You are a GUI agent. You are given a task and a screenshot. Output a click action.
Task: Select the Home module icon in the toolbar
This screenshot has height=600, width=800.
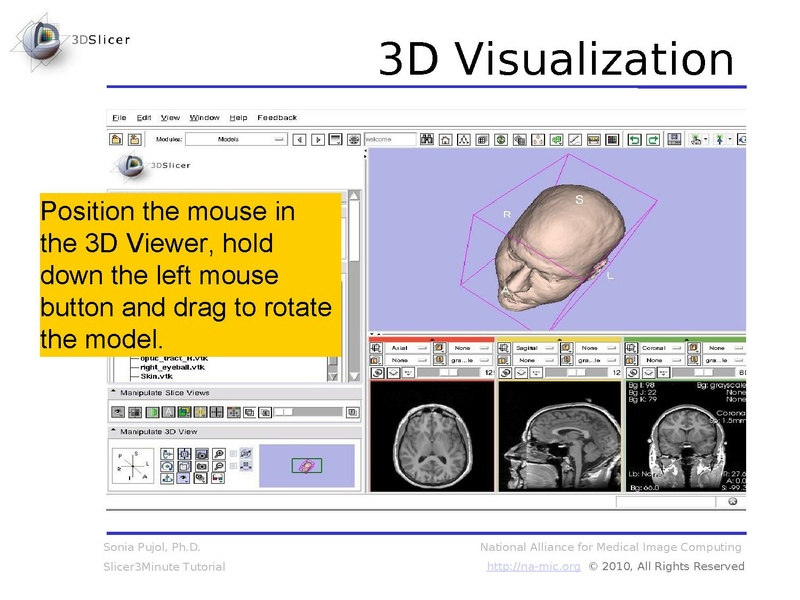pos(447,138)
